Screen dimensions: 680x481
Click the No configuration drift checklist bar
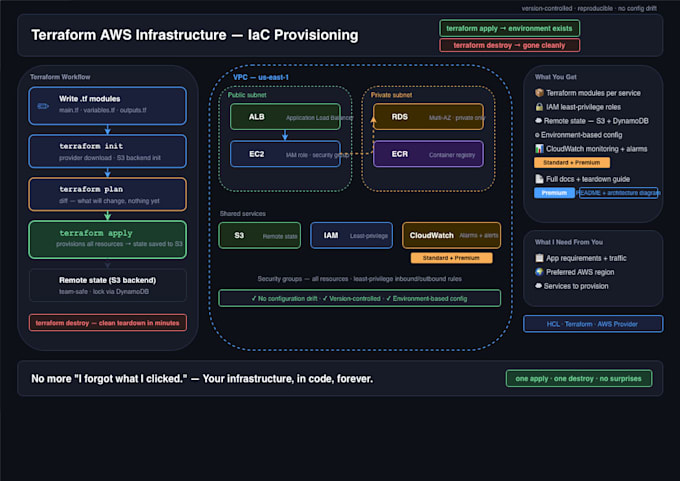[x=360, y=298]
